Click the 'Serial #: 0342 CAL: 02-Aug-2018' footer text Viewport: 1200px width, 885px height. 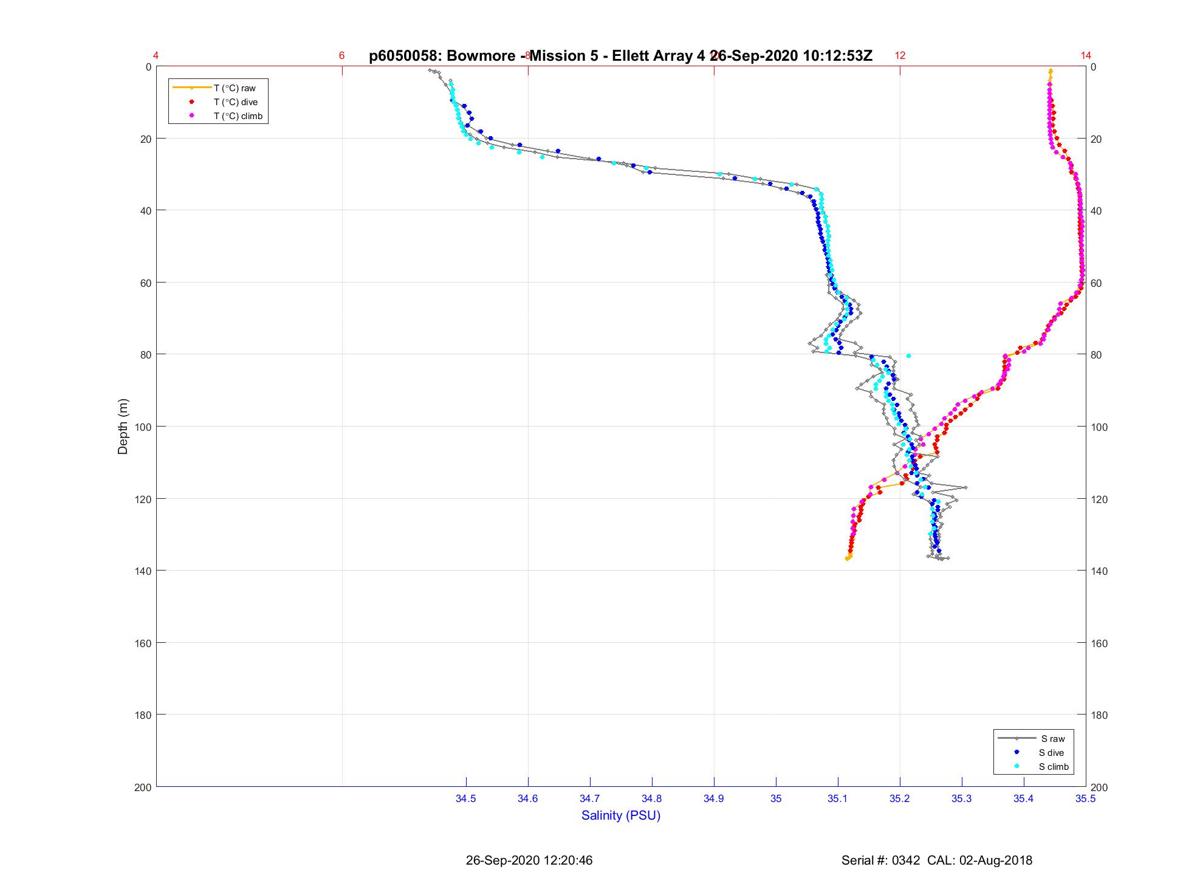937,860
